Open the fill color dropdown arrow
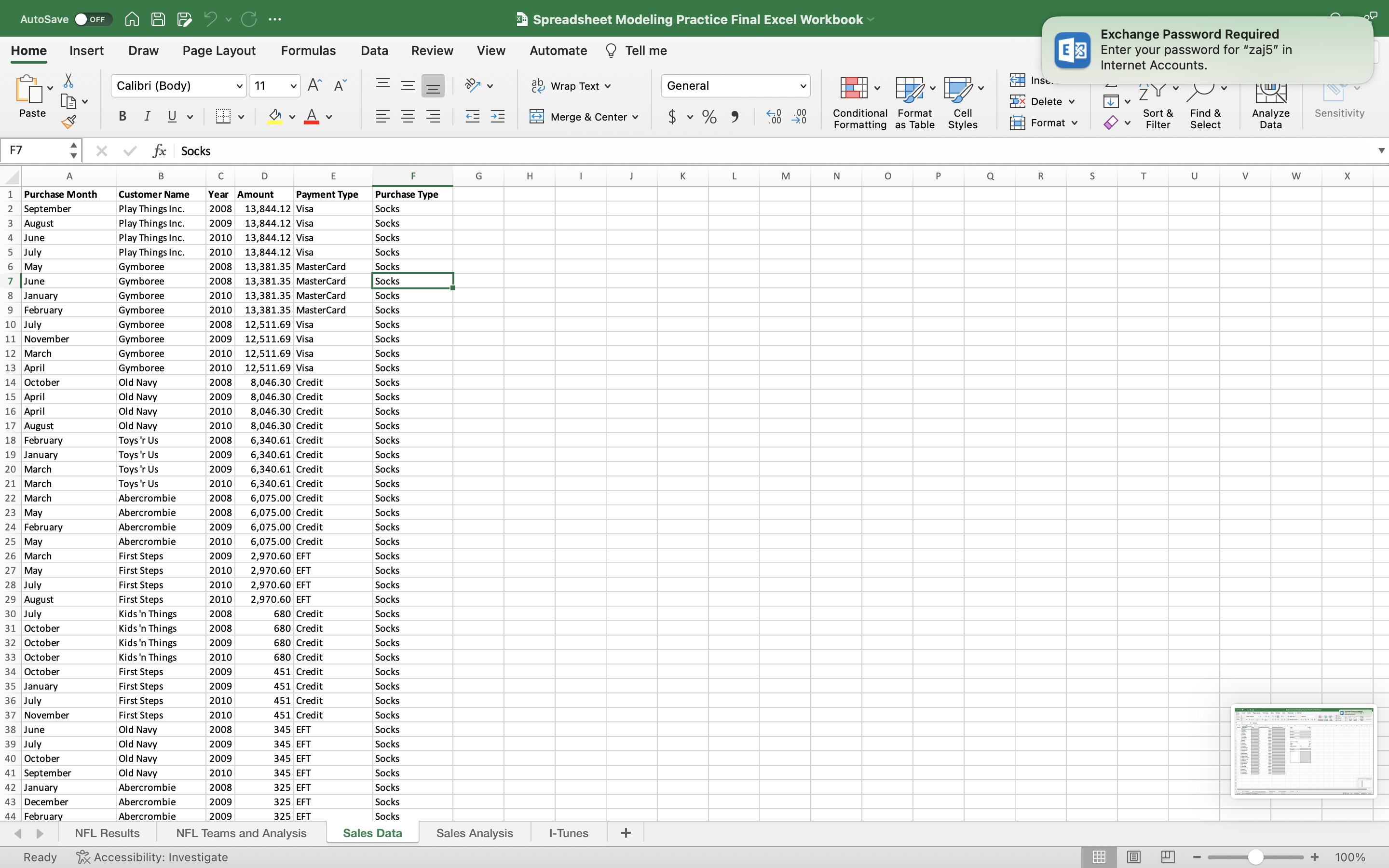Viewport: 1389px width, 868px height. (292, 117)
